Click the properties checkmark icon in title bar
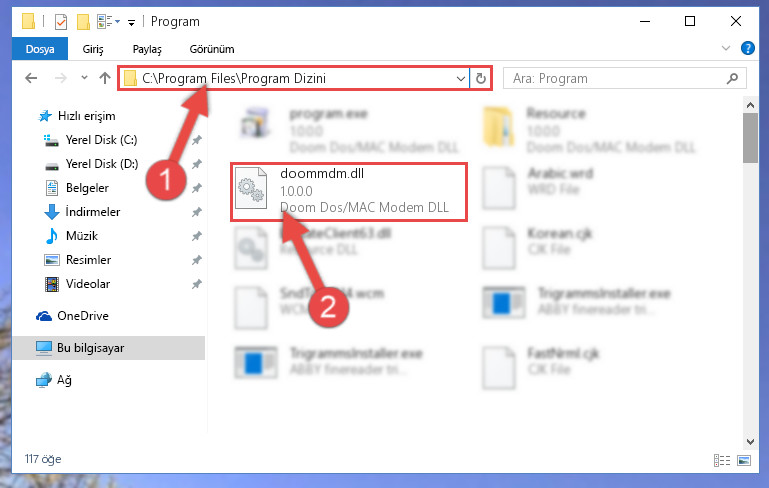 pos(61,22)
